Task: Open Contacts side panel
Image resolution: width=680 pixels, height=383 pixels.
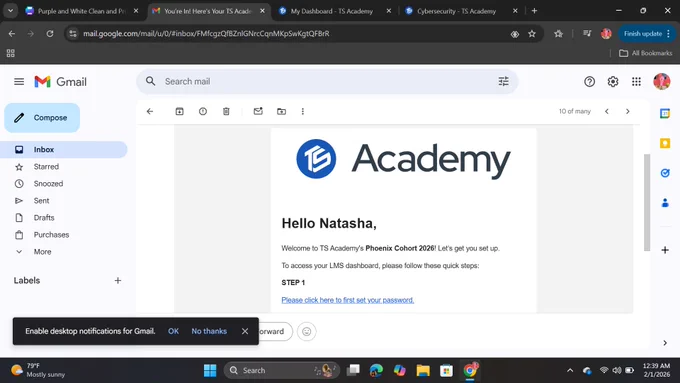Action: point(665,203)
